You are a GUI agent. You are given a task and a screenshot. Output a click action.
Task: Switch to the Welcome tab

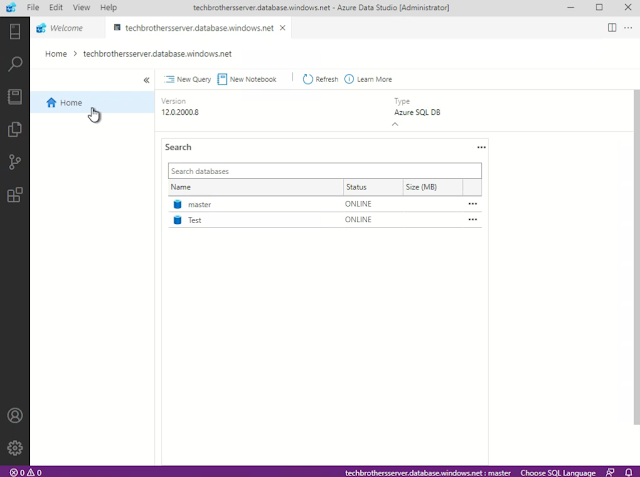coord(68,28)
